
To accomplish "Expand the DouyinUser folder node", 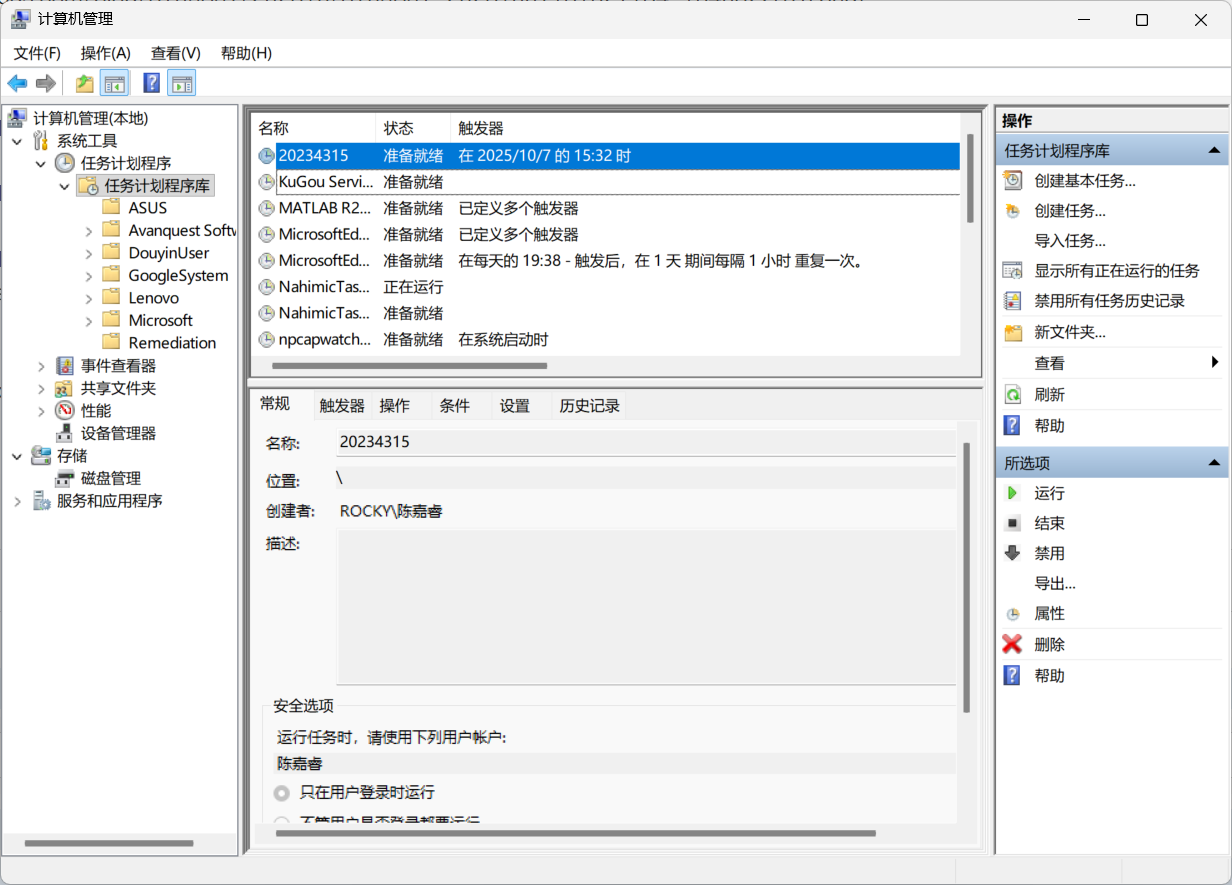I will [89, 253].
